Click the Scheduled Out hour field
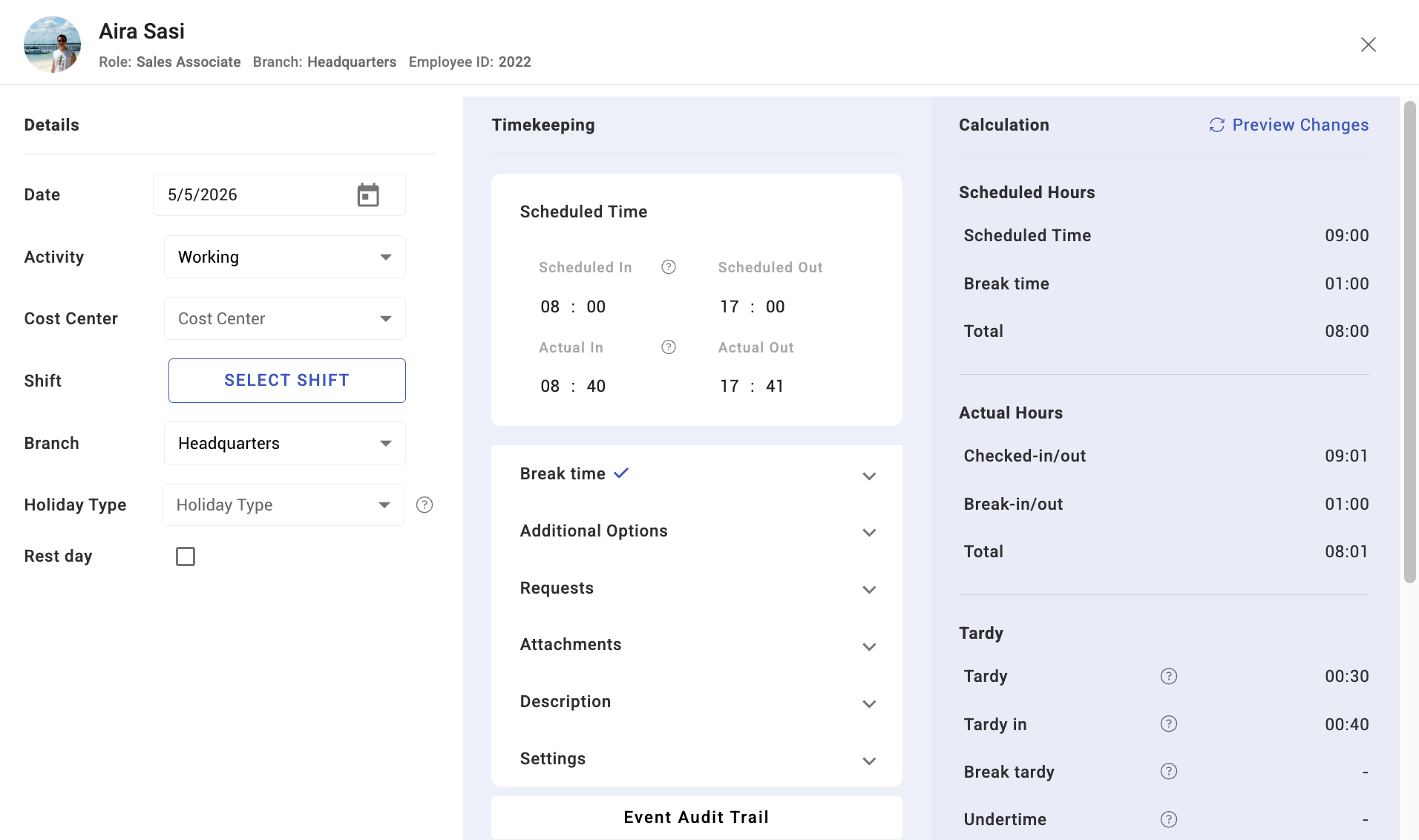The image size is (1419, 840). pyautogui.click(x=730, y=307)
